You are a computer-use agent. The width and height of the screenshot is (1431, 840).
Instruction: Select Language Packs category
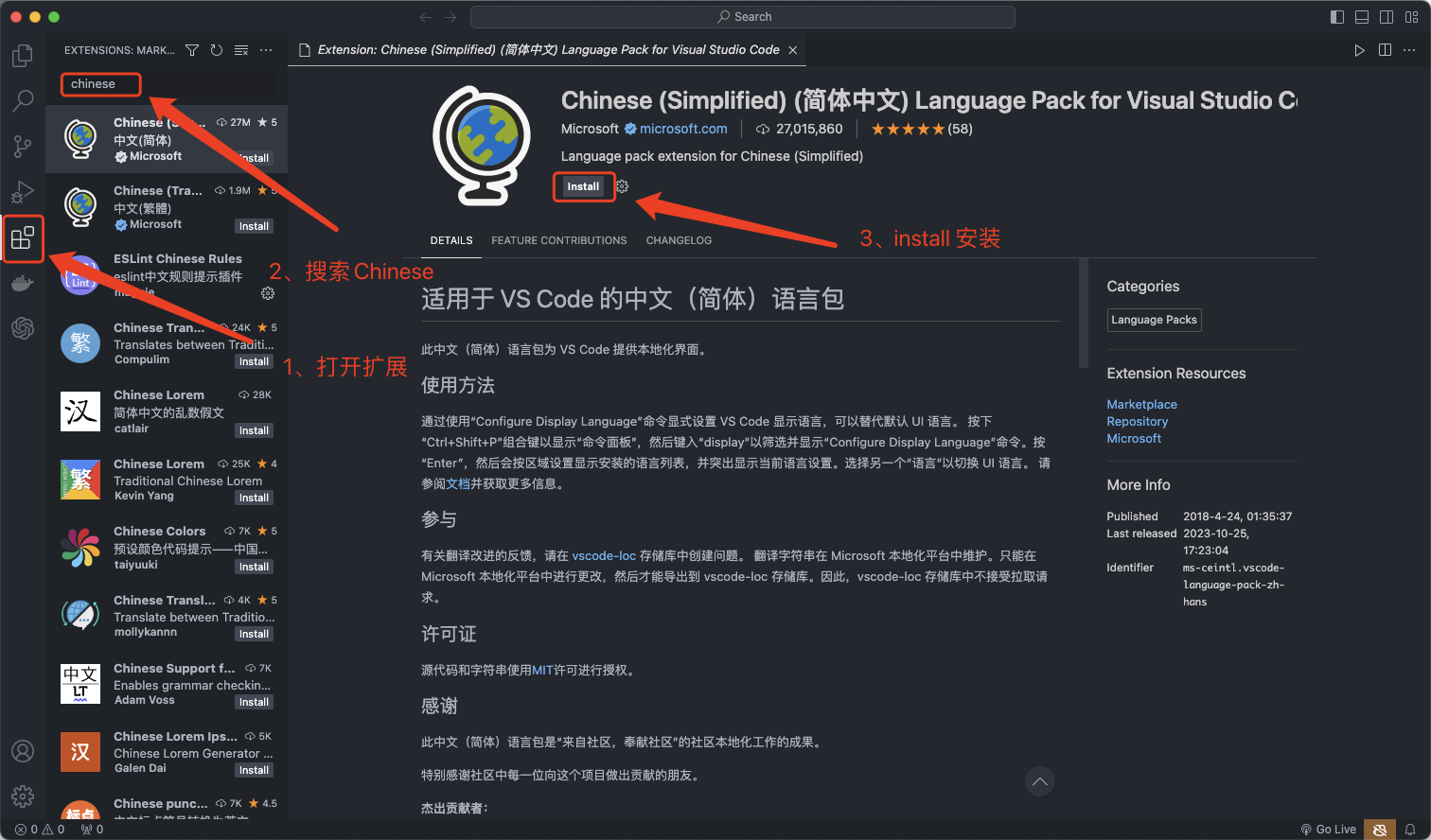point(1154,320)
